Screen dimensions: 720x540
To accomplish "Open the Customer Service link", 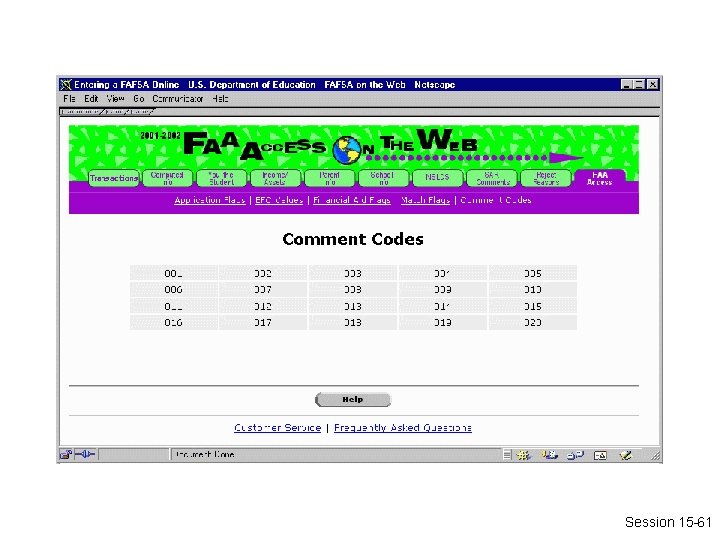I will (277, 428).
